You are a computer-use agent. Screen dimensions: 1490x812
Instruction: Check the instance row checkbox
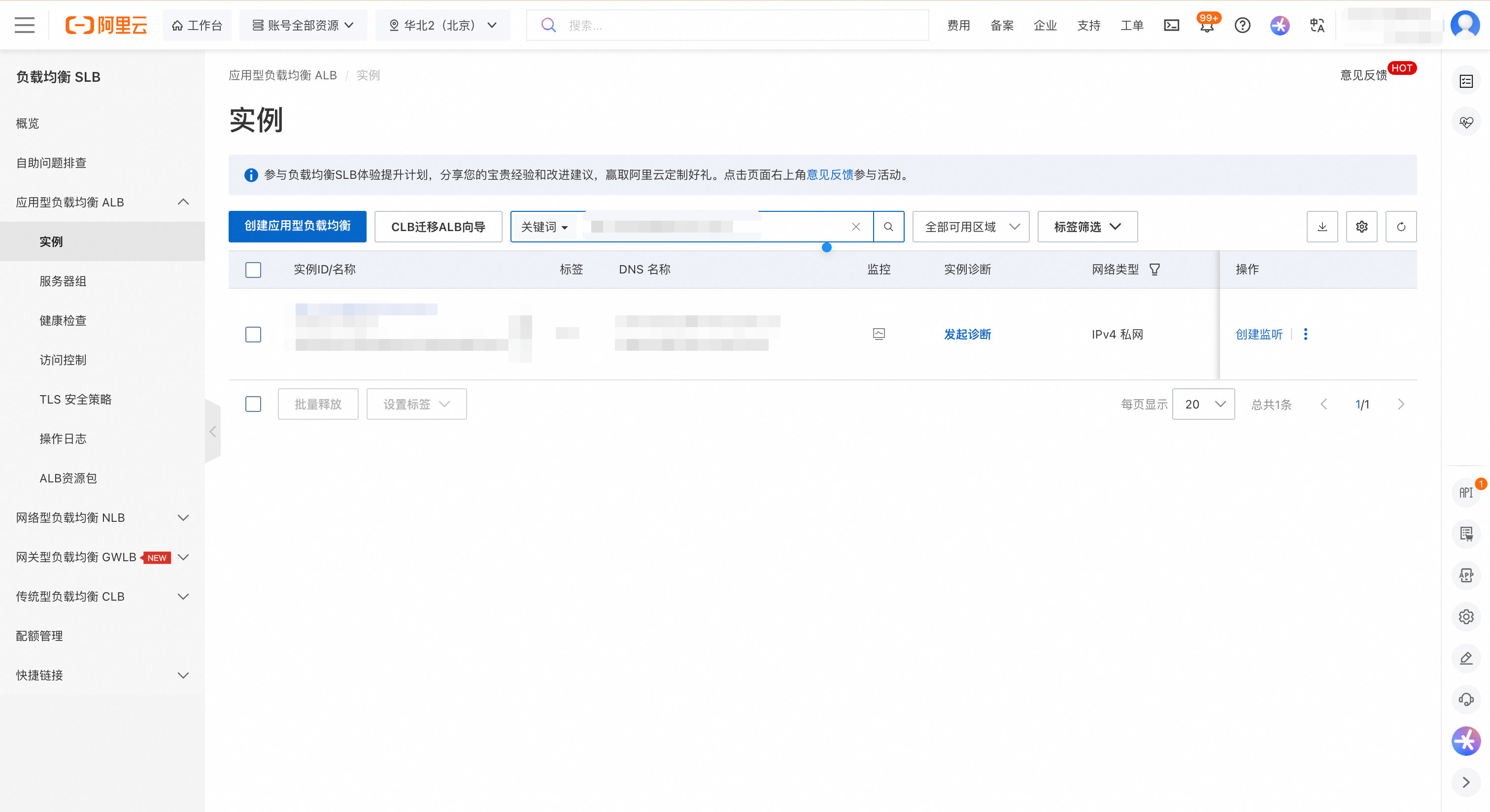point(253,334)
